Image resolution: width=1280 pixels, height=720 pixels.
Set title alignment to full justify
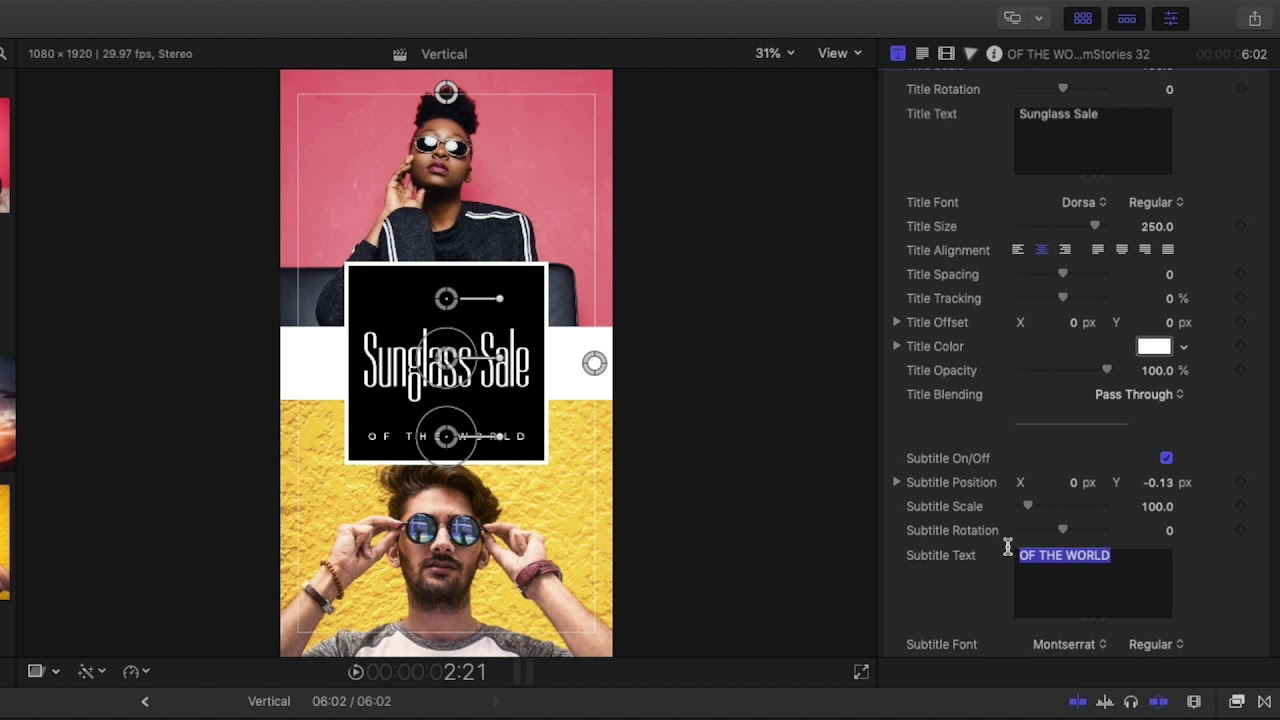(x=1167, y=250)
